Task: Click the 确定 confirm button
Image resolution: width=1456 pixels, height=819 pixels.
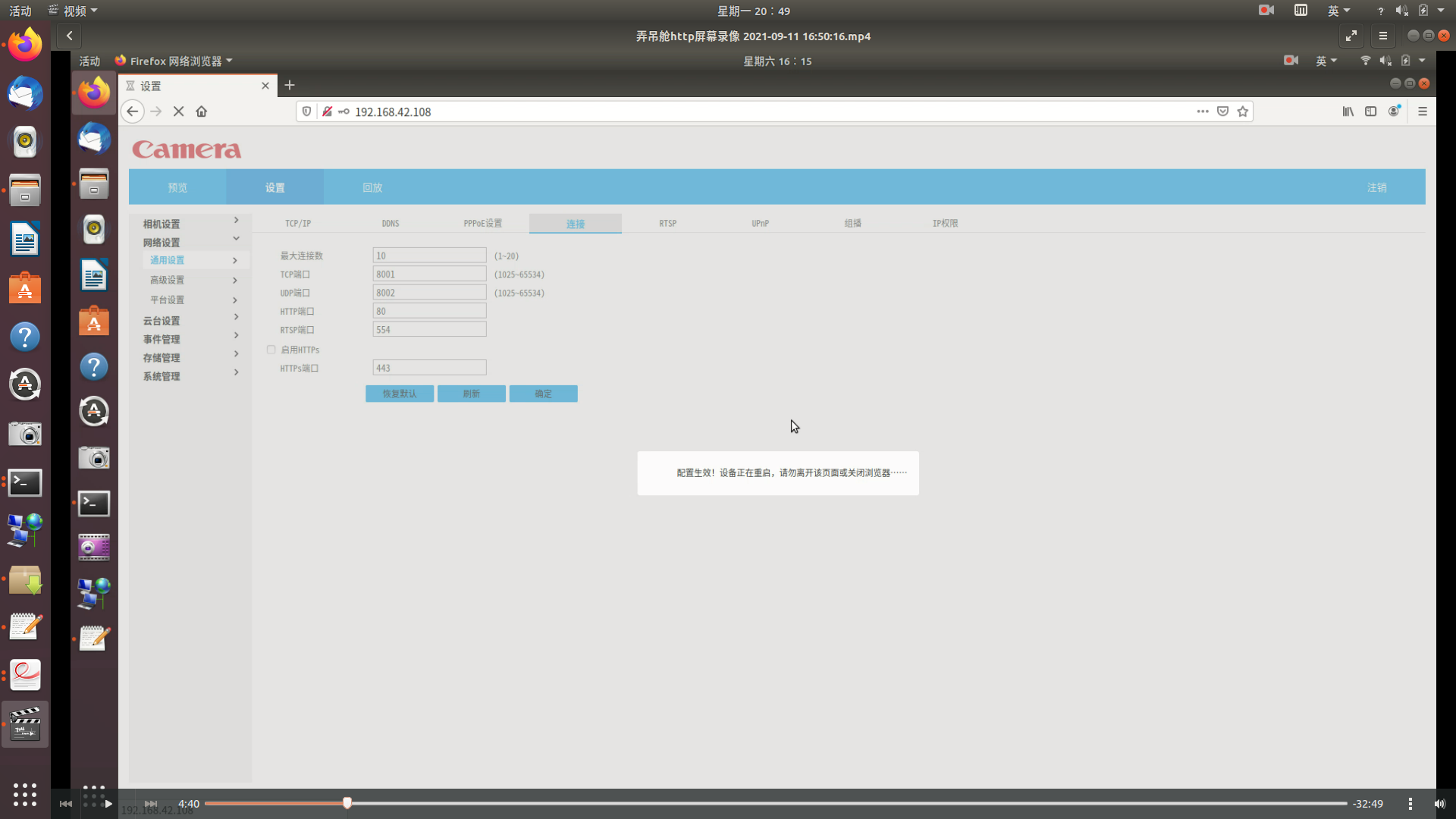Action: pyautogui.click(x=543, y=394)
